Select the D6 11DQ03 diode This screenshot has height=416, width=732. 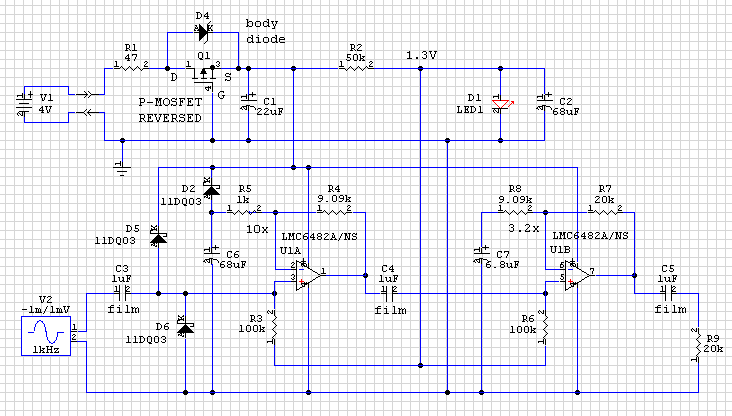[x=185, y=328]
